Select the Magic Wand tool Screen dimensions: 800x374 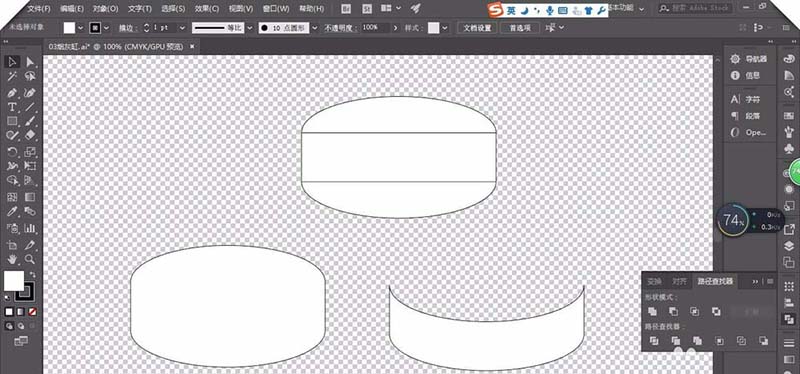point(12,77)
